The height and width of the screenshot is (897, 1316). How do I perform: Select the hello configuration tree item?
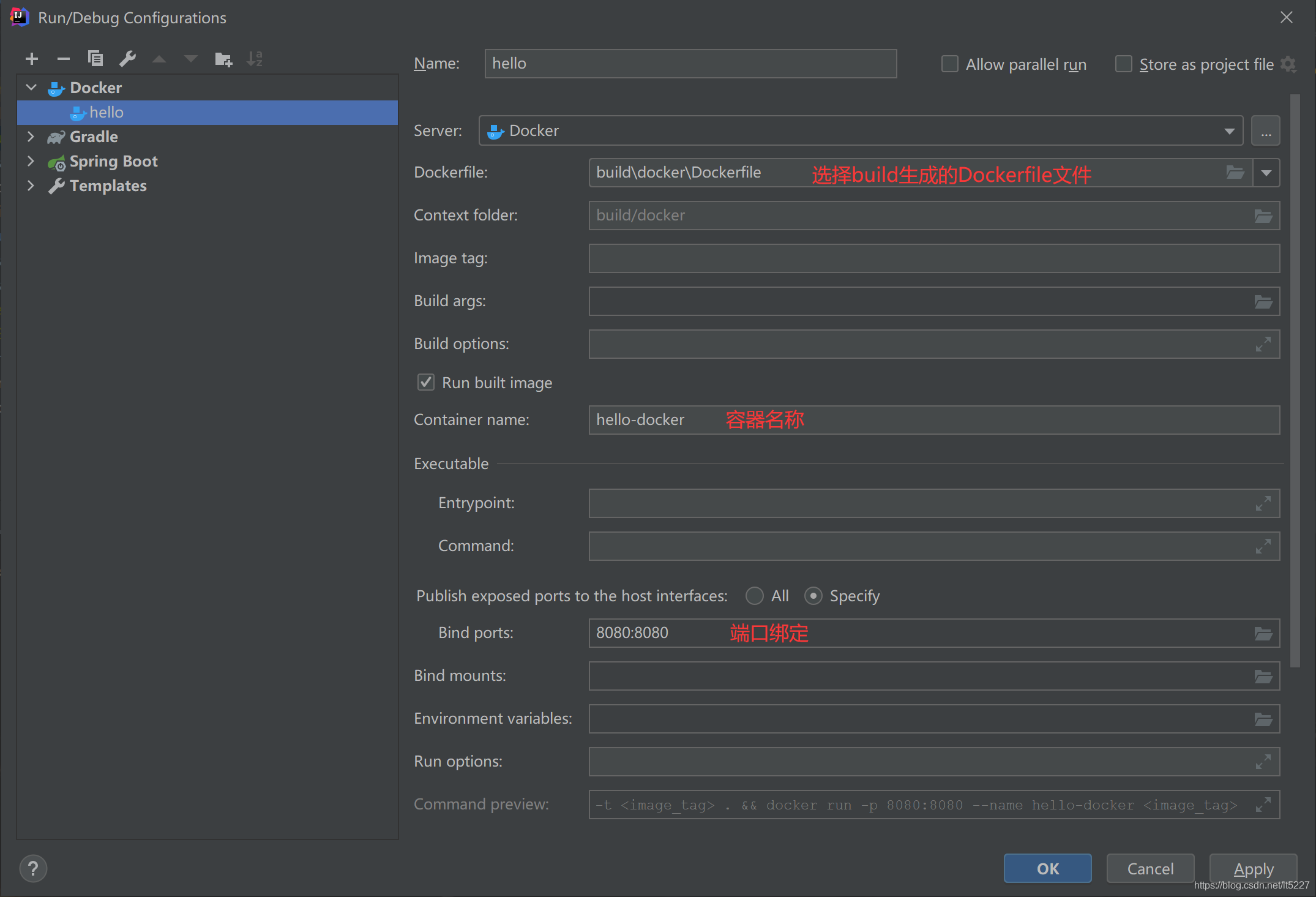(x=107, y=111)
